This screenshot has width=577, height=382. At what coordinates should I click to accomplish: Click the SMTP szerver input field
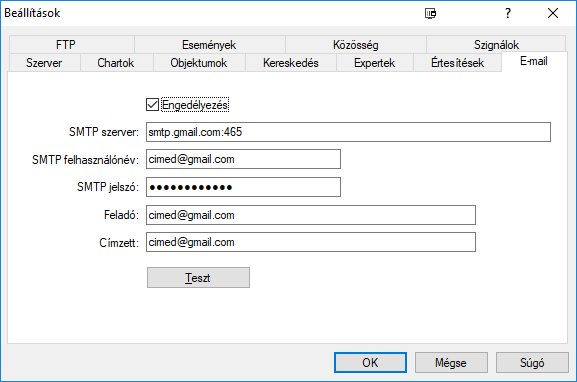(348, 132)
